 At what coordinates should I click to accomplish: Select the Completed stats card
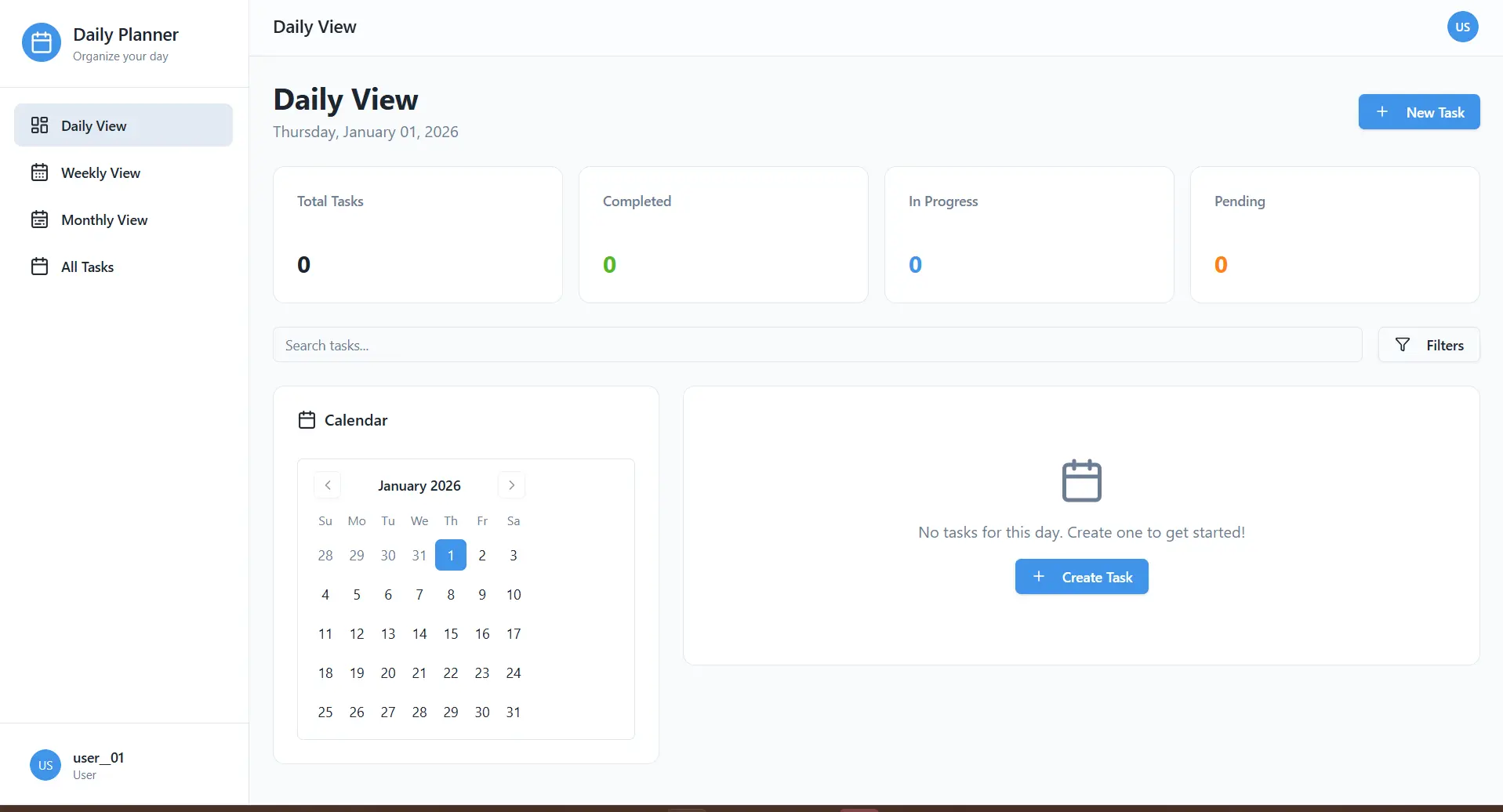[x=722, y=234]
